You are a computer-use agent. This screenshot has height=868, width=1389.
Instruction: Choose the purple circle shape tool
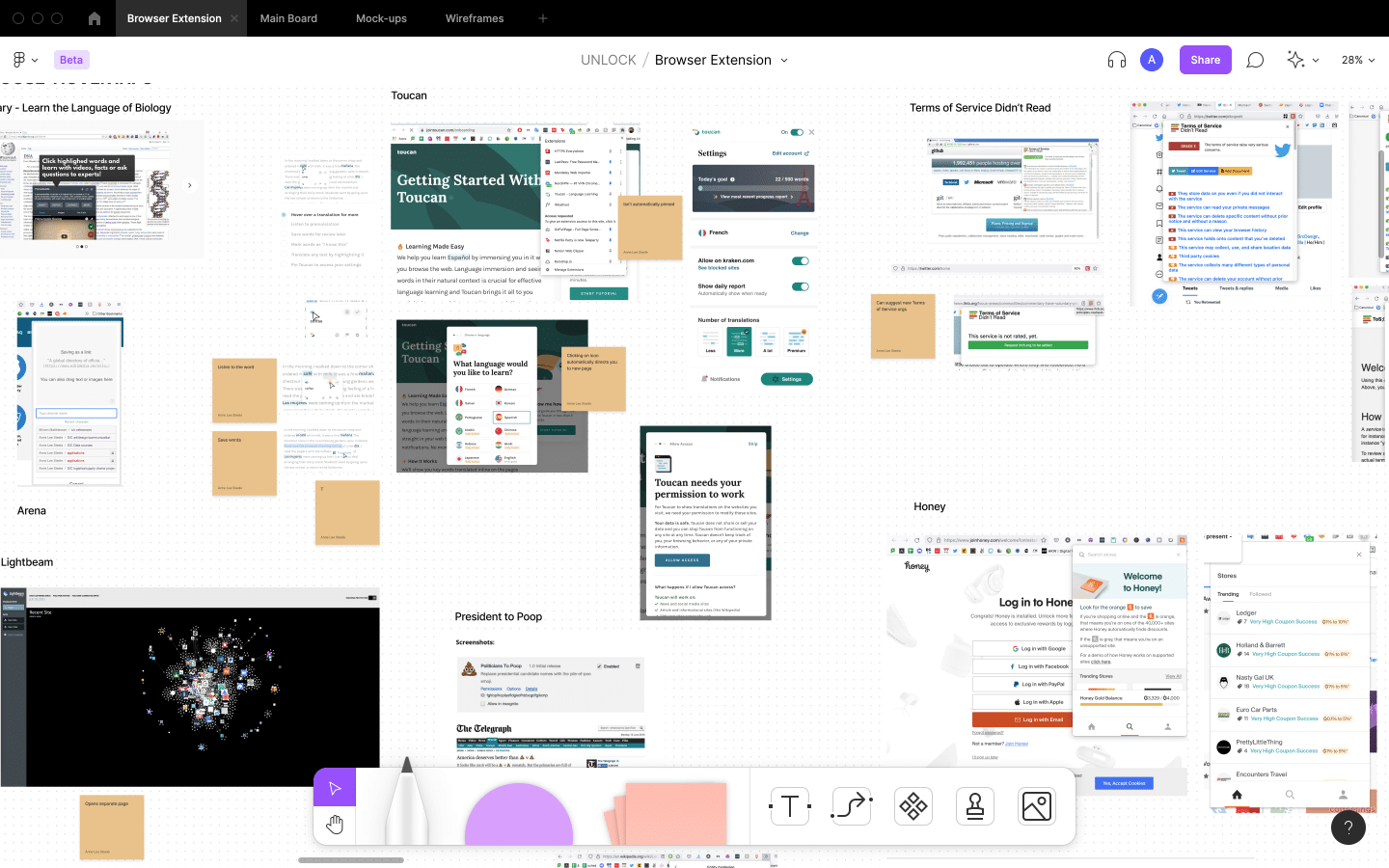click(519, 813)
